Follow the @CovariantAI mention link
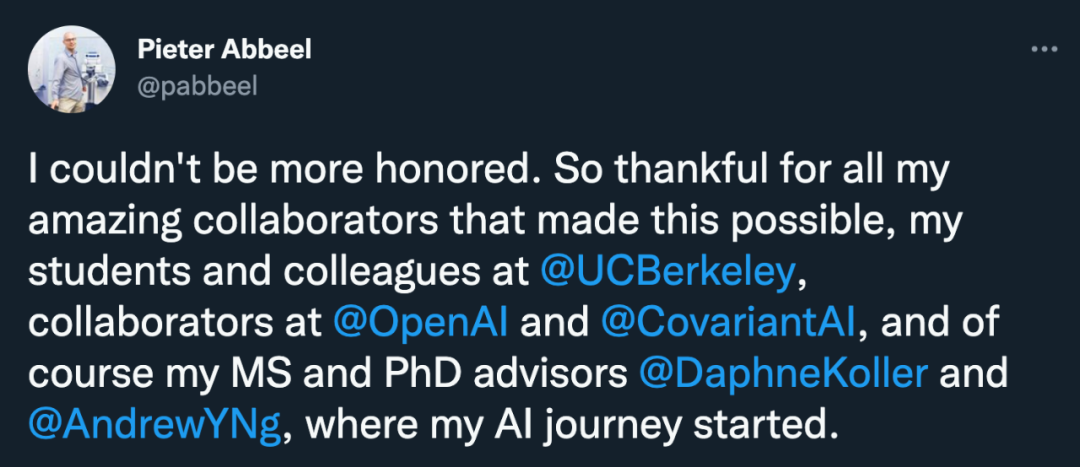 727,324
